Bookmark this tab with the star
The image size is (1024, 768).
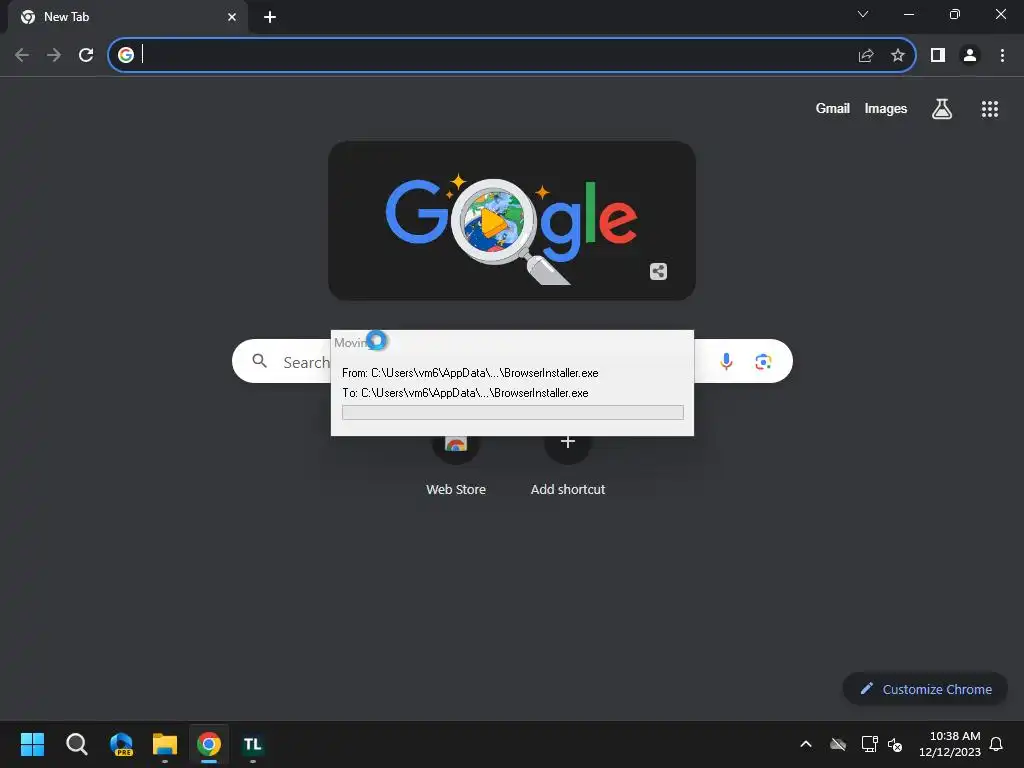pyautogui.click(x=898, y=56)
